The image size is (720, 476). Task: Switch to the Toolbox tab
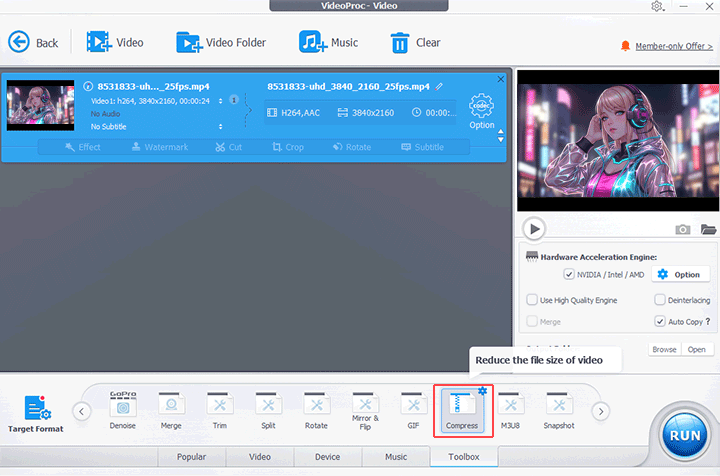(x=464, y=457)
